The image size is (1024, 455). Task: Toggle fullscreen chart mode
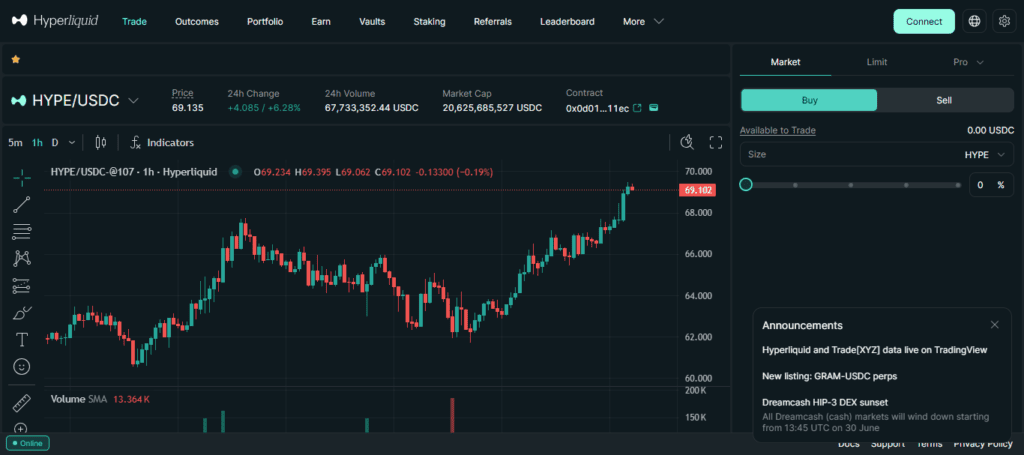pos(716,142)
